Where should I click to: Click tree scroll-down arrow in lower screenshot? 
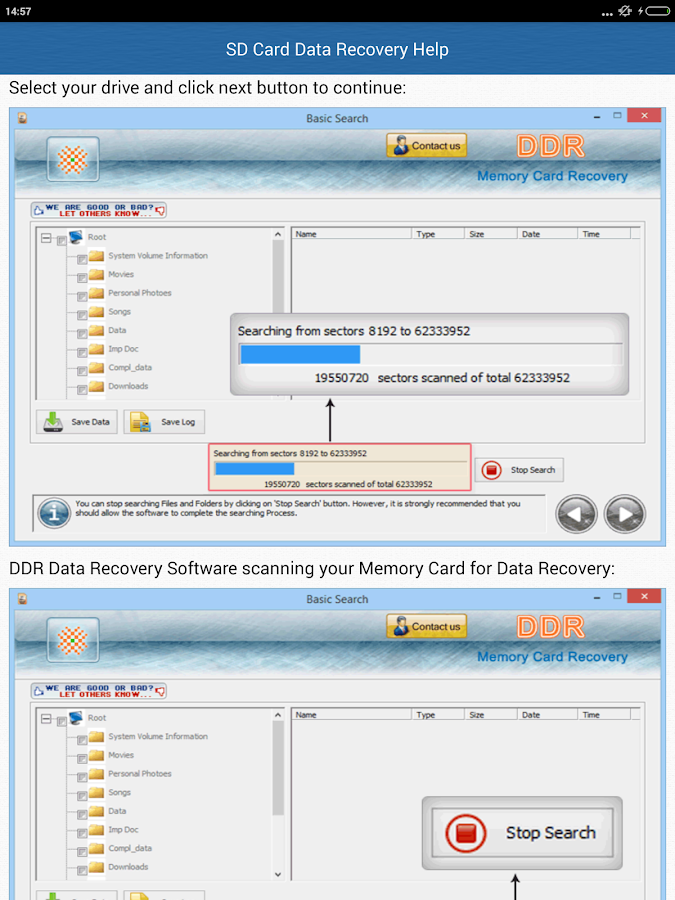point(278,874)
